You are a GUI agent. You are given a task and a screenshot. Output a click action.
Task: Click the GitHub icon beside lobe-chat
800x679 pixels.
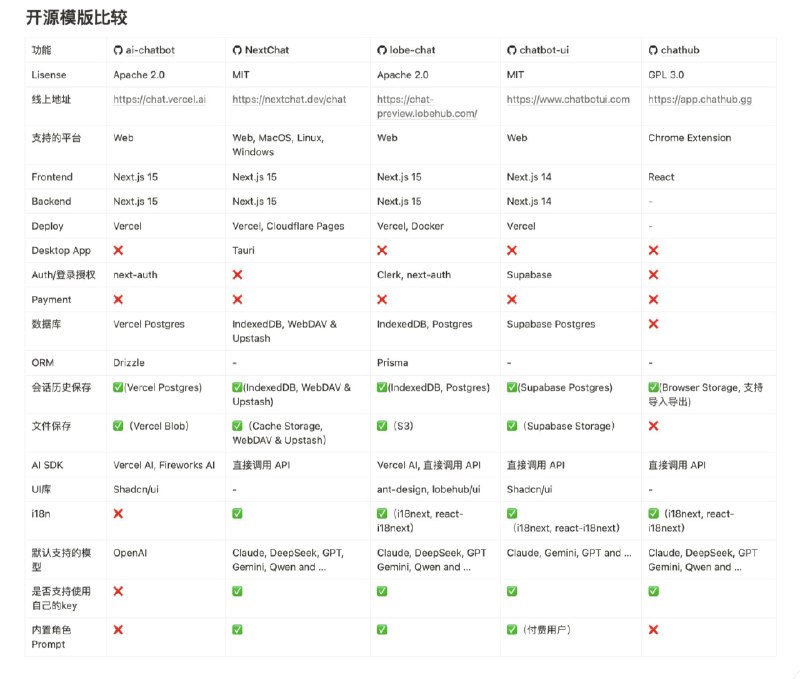[381, 50]
